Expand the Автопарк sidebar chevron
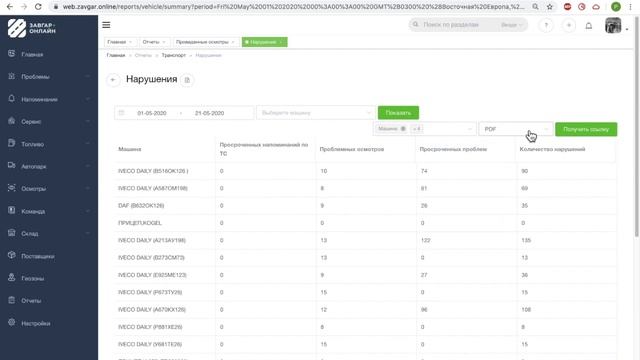640x360 pixels. point(87,166)
